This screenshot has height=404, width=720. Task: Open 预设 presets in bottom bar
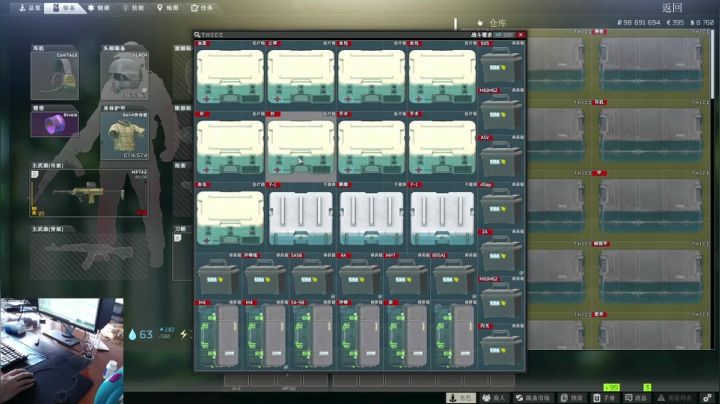[572, 398]
